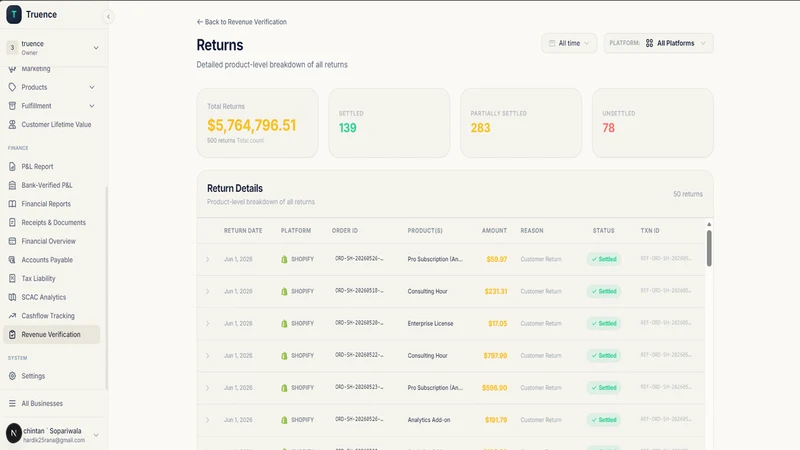Viewport: 800px width, 450px height.
Task: Open the user account menu chevron
Action: [x=96, y=435]
